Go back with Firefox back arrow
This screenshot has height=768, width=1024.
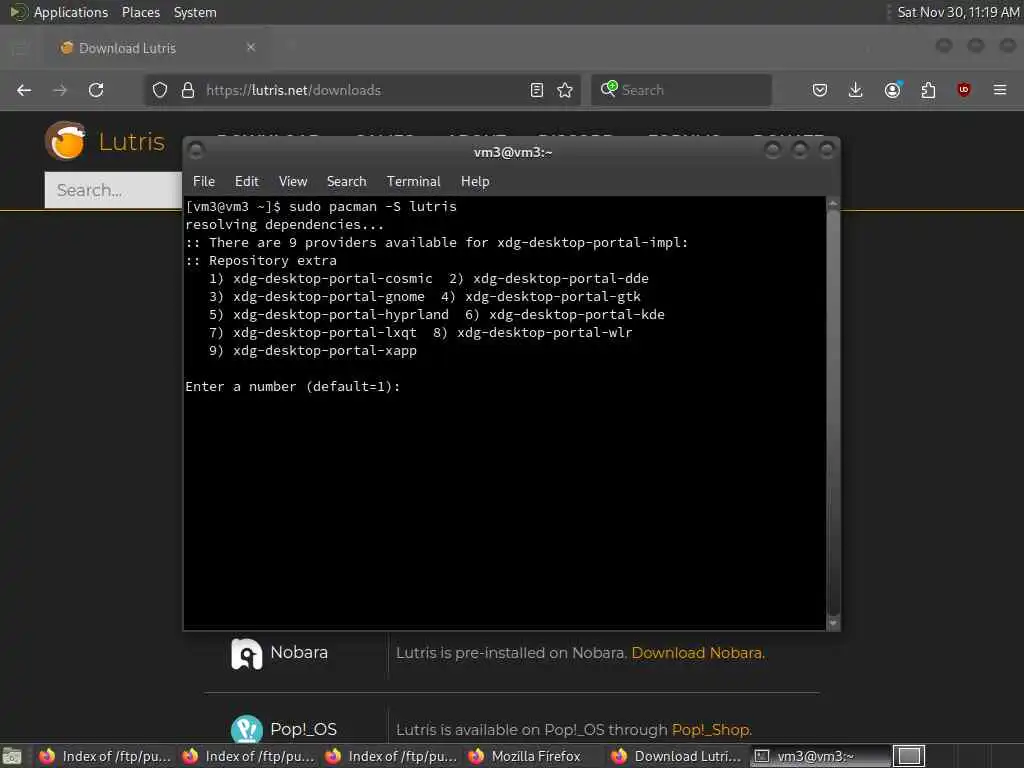pyautogui.click(x=24, y=90)
